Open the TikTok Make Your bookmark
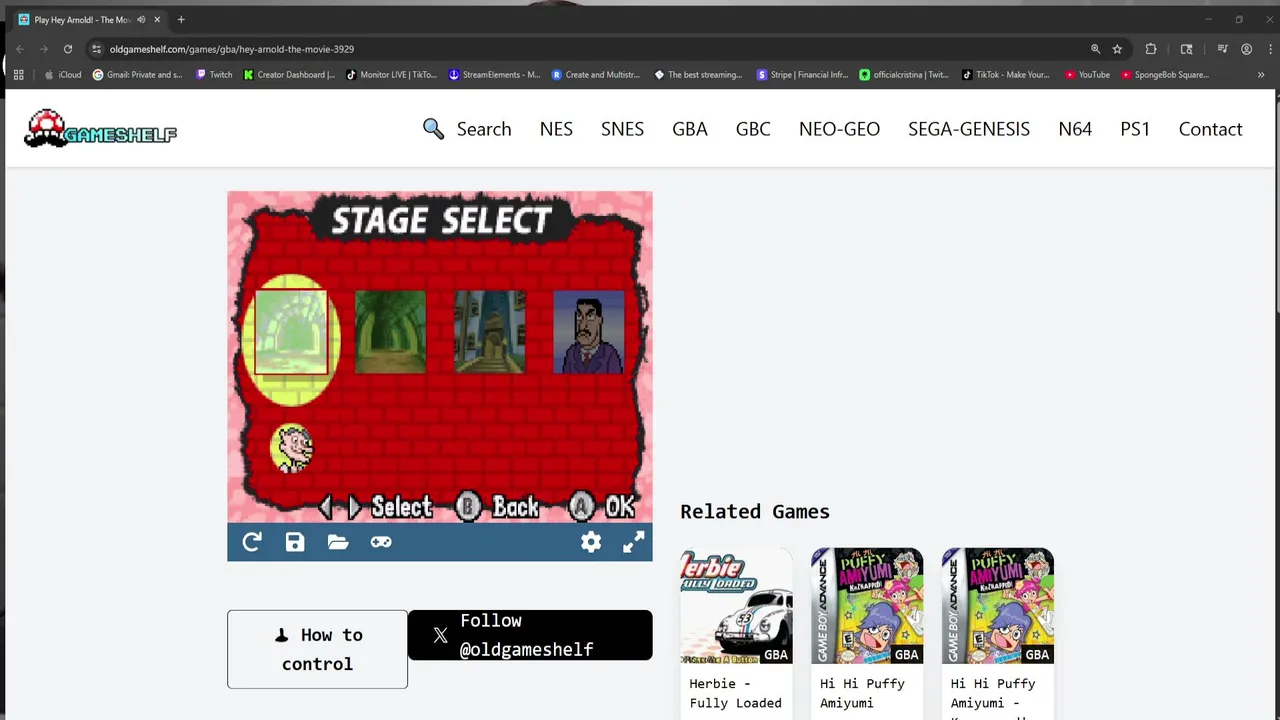This screenshot has height=720, width=1280. click(1006, 75)
